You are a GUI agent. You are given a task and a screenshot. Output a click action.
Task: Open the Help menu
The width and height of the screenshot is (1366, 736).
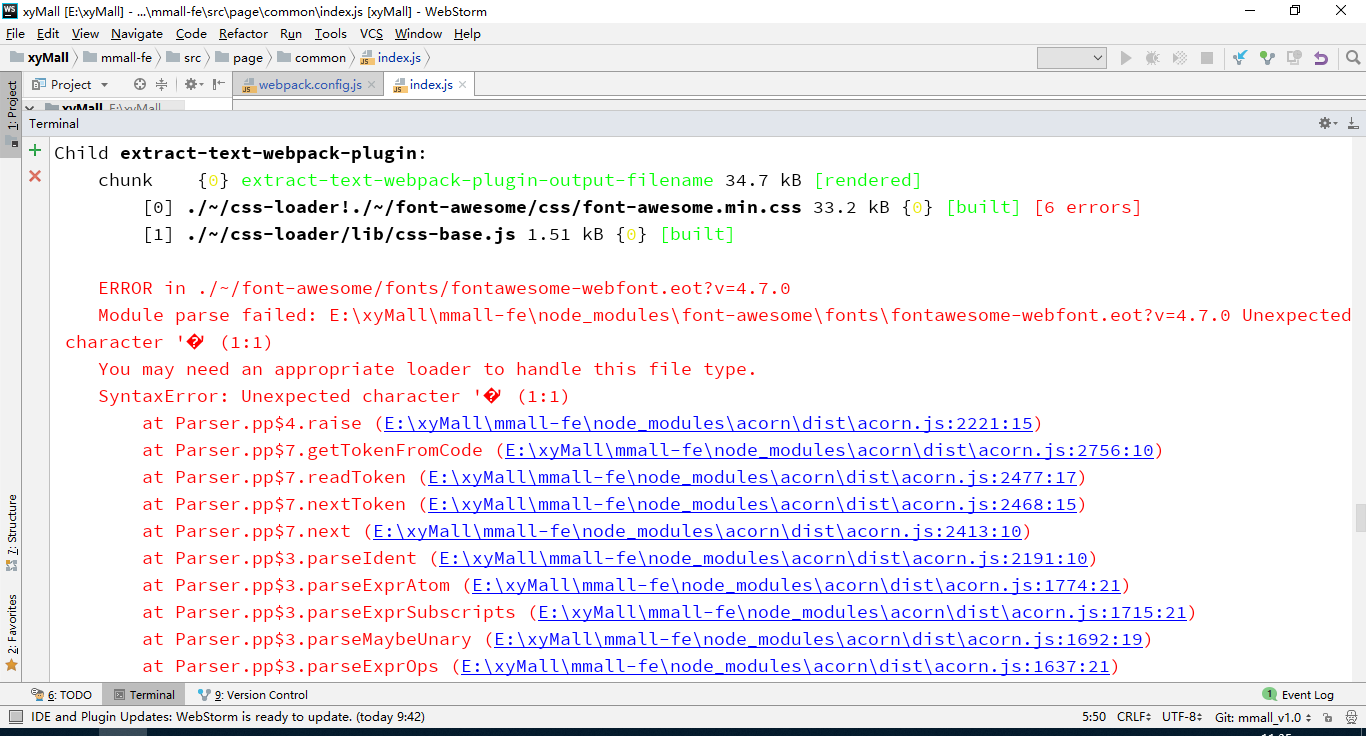click(467, 33)
